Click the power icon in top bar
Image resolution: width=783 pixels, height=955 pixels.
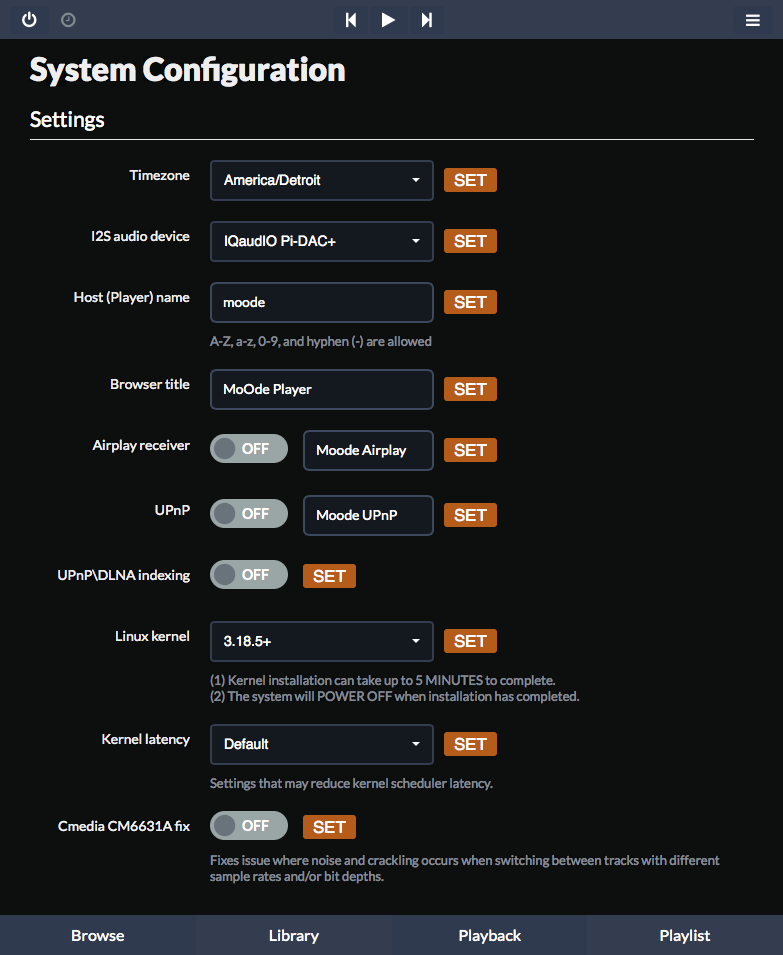(x=29, y=19)
